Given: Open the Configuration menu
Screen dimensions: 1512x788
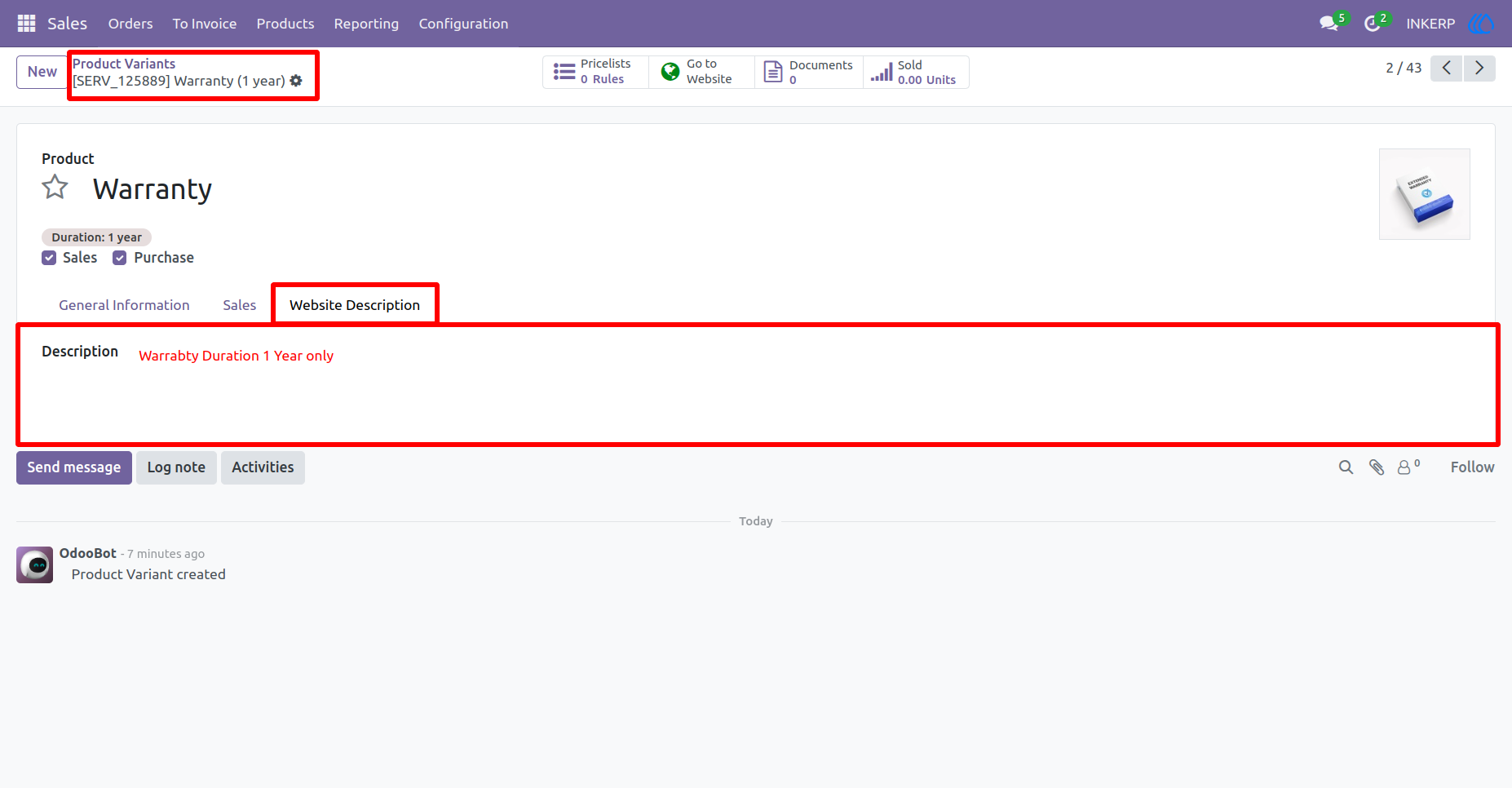Looking at the screenshot, I should (463, 24).
